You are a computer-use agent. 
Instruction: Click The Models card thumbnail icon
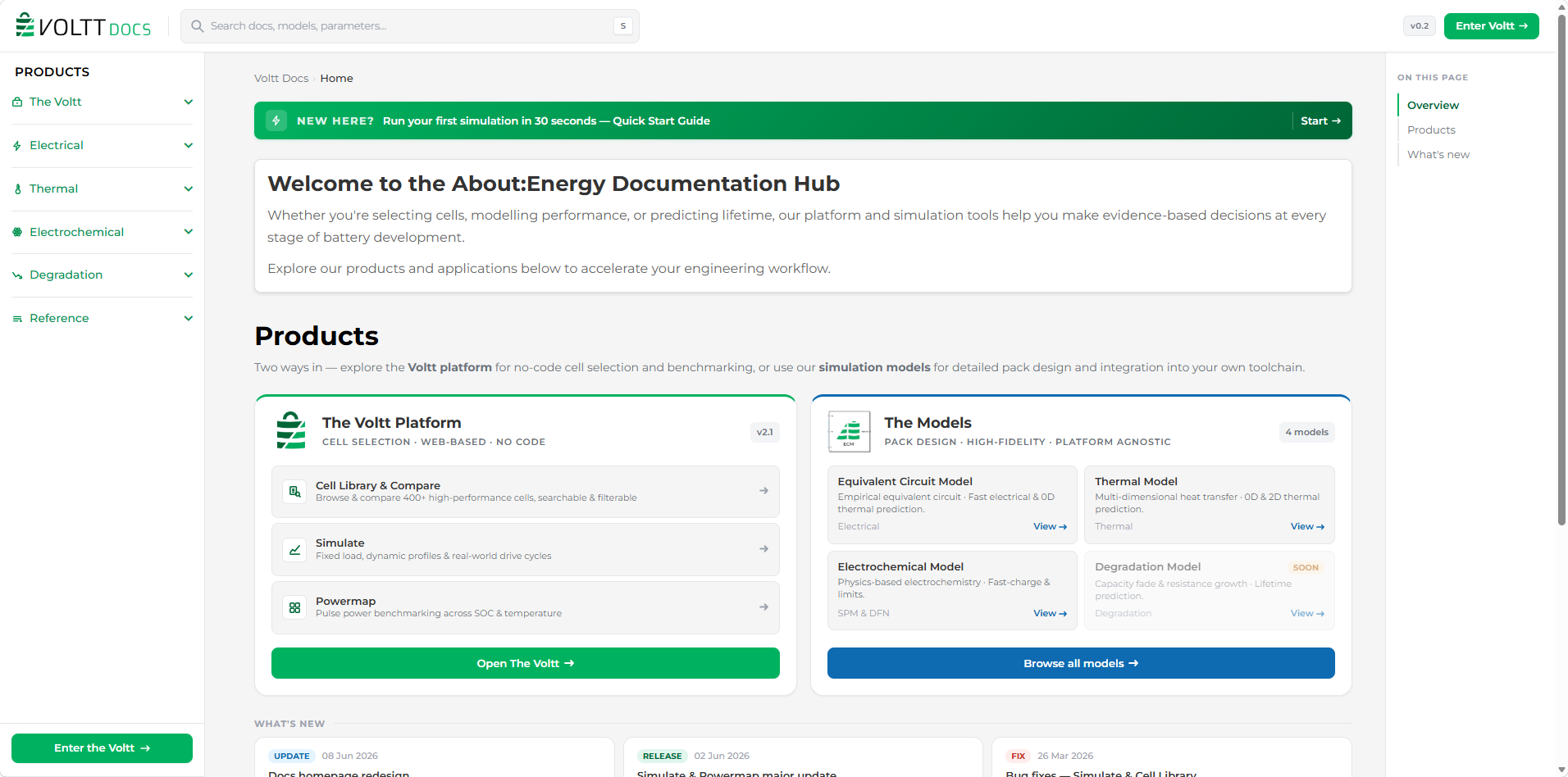(x=849, y=432)
